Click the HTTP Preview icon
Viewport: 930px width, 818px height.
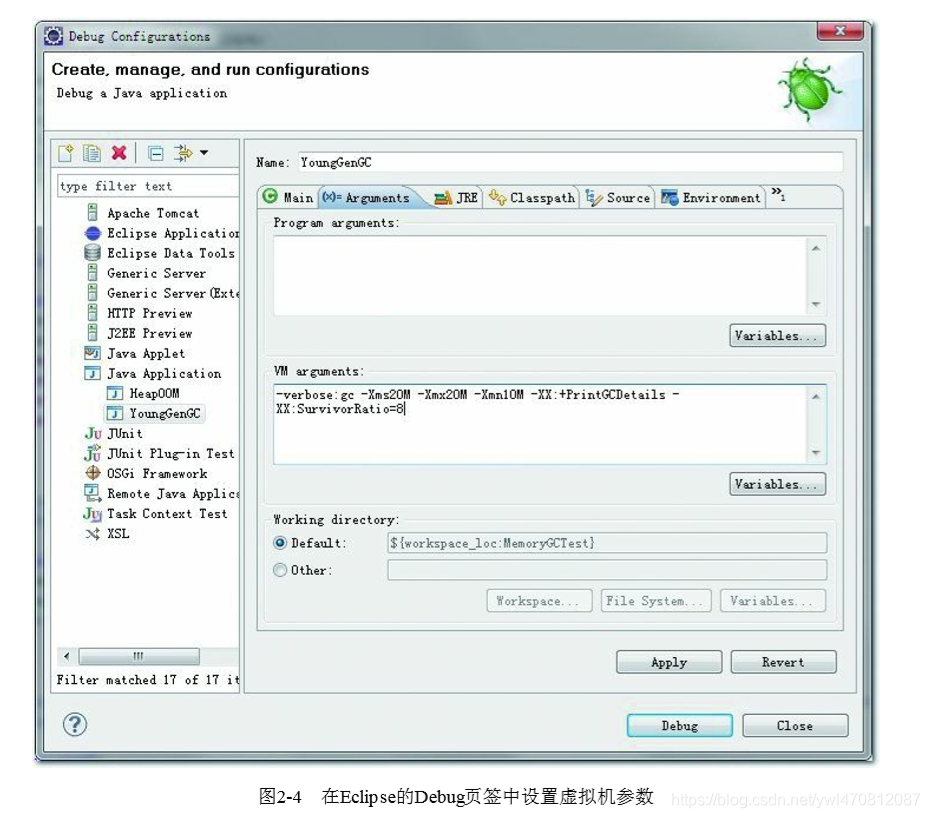(93, 313)
